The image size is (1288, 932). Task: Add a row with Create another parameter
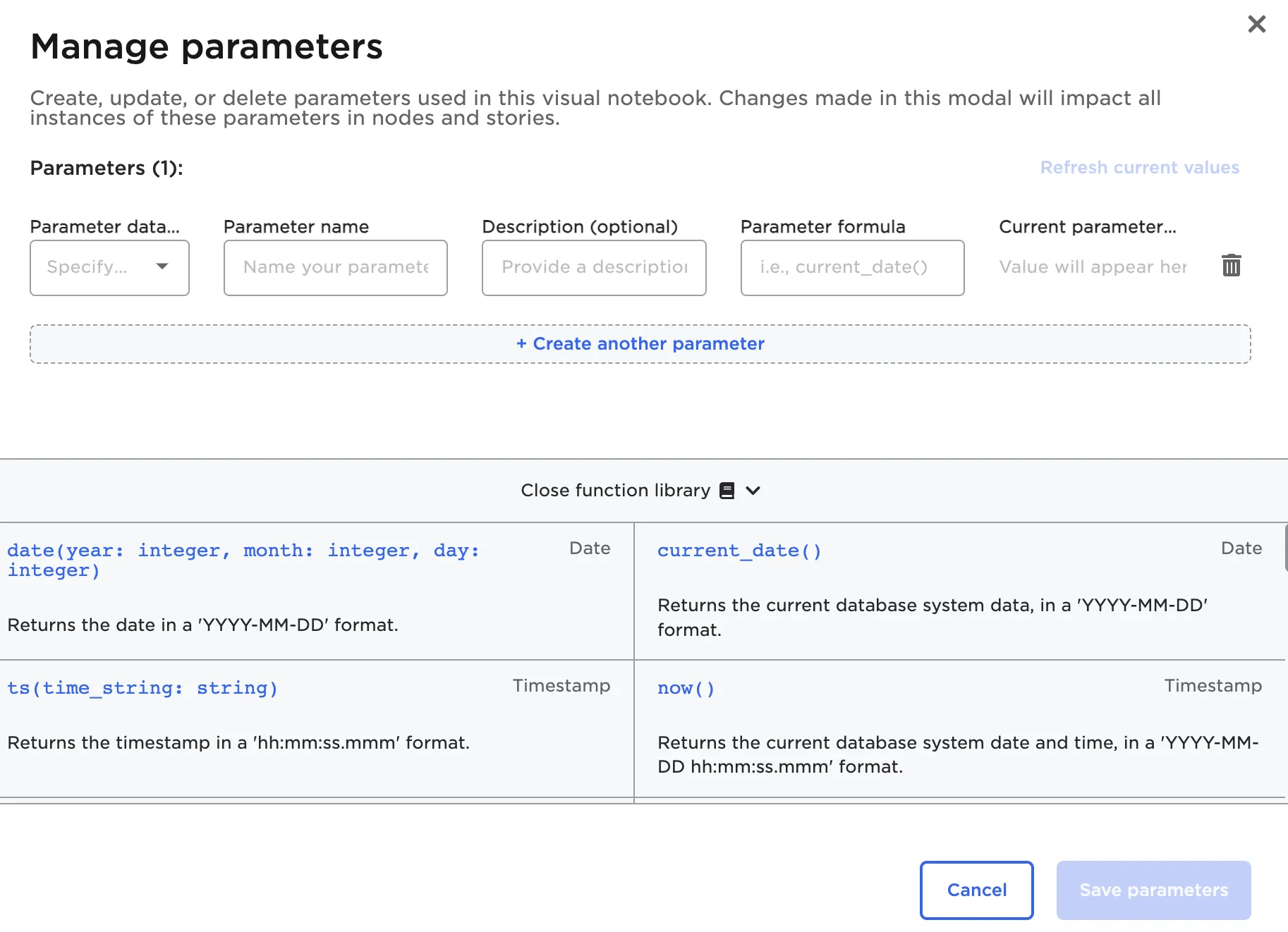640,344
